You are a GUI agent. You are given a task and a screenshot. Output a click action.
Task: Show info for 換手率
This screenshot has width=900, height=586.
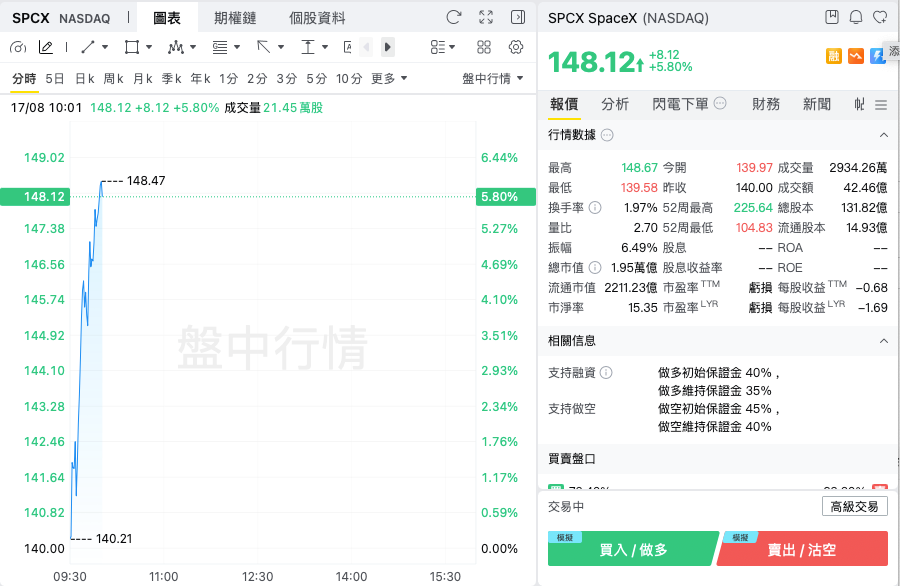[595, 208]
